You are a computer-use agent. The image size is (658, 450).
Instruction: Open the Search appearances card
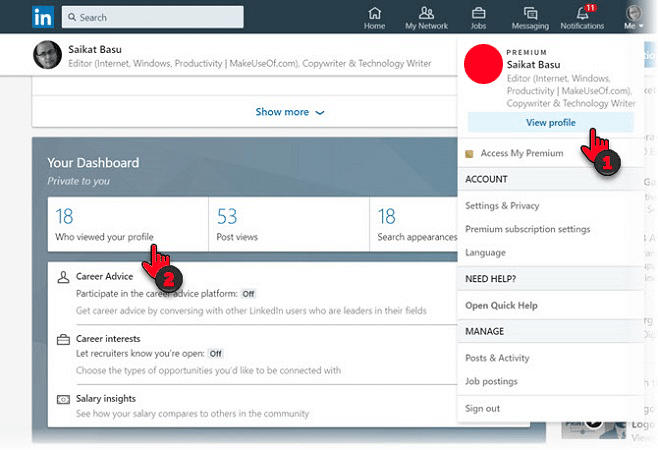tap(414, 224)
